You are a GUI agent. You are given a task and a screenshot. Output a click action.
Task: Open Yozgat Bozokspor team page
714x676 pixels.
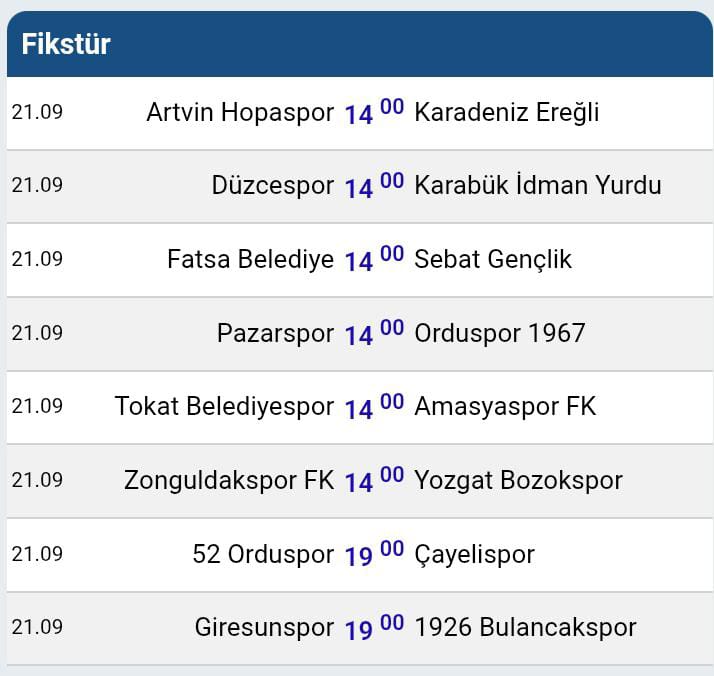(x=518, y=480)
